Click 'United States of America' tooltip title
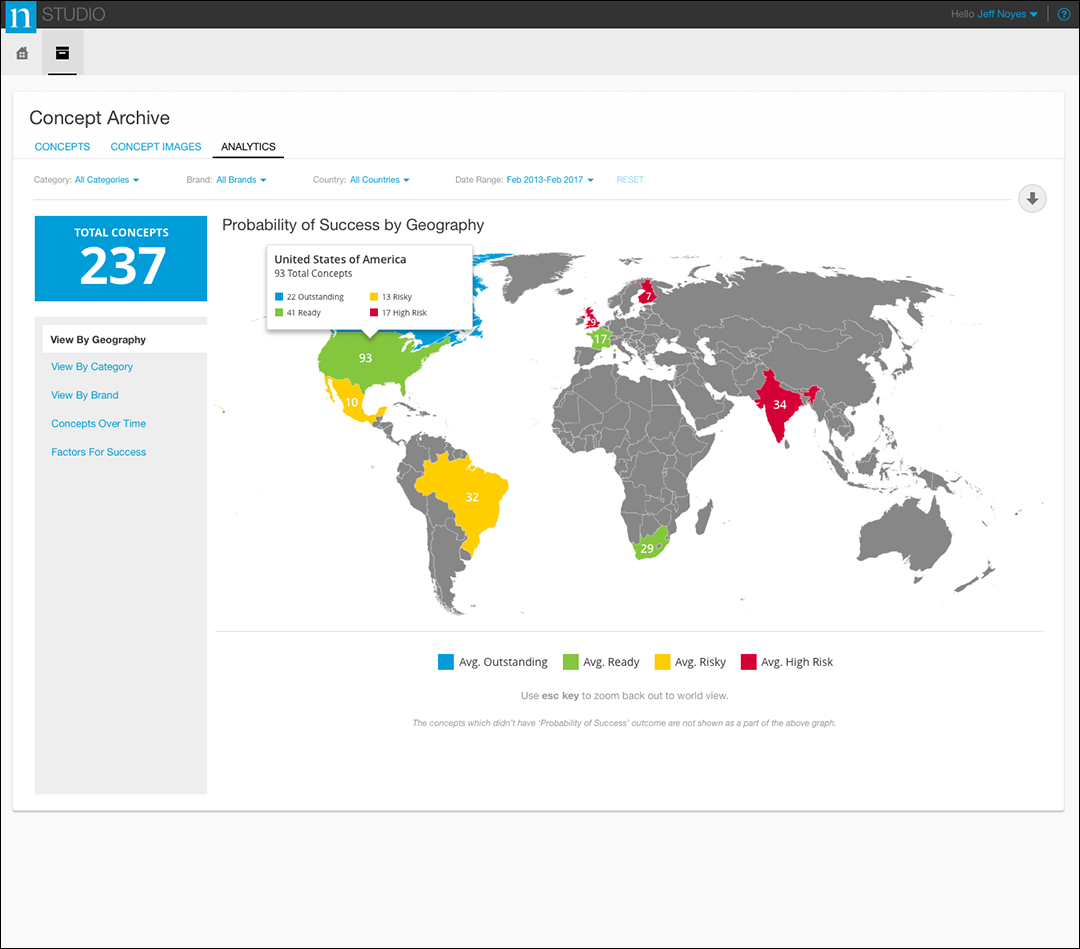 click(340, 259)
